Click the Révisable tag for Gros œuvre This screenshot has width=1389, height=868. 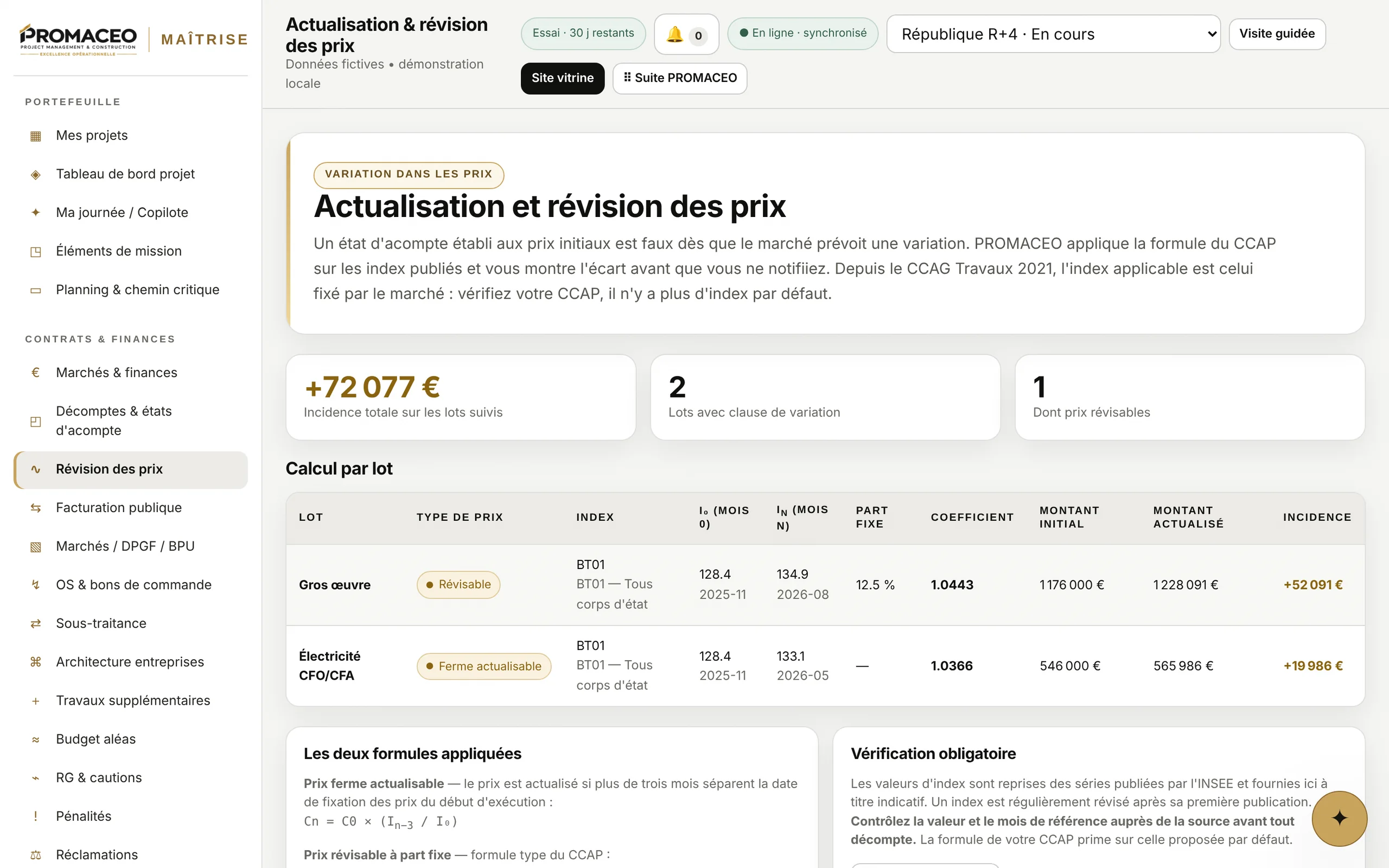458,584
